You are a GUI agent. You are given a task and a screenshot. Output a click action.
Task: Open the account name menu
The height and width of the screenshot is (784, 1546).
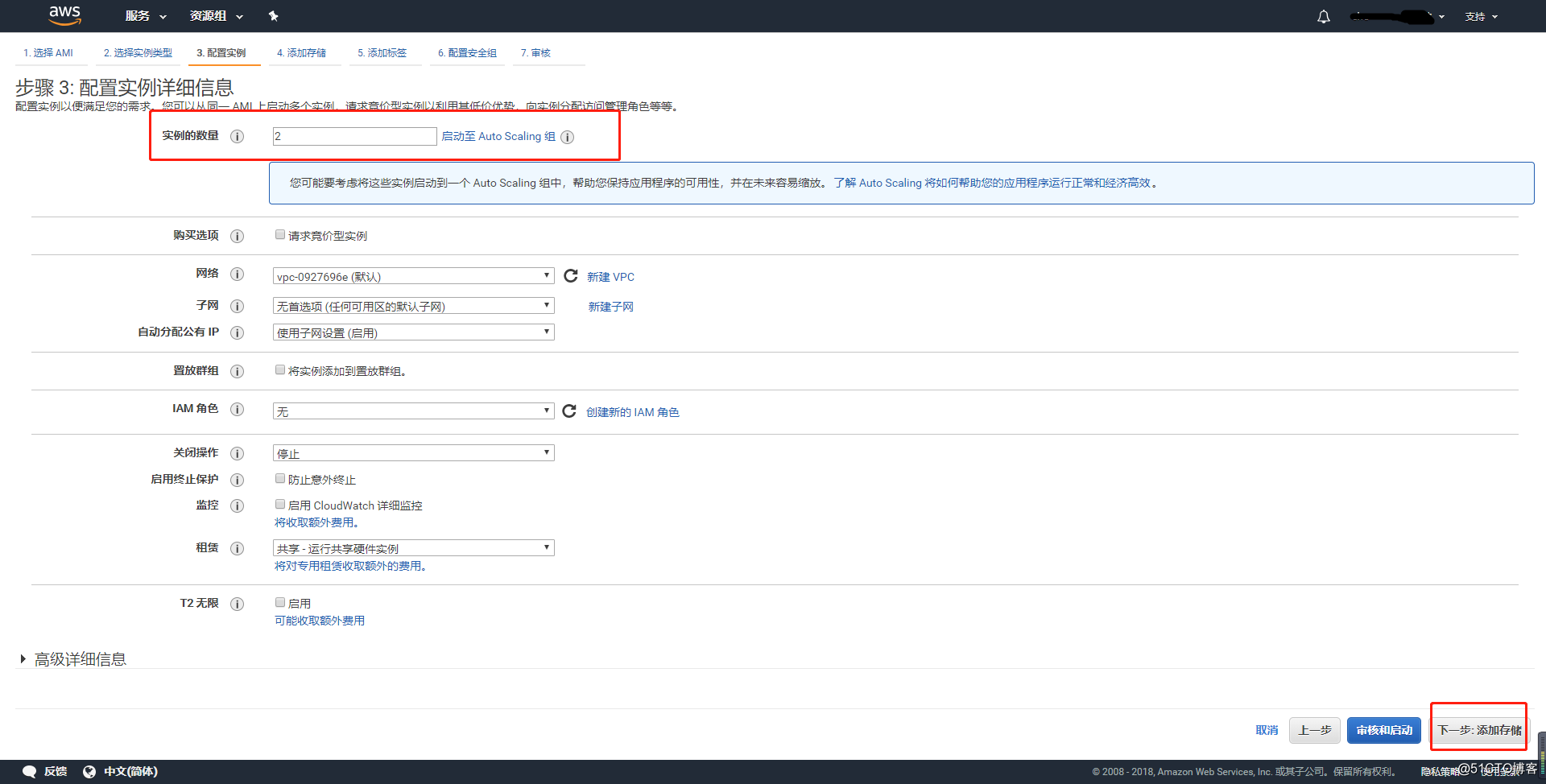click(1397, 16)
